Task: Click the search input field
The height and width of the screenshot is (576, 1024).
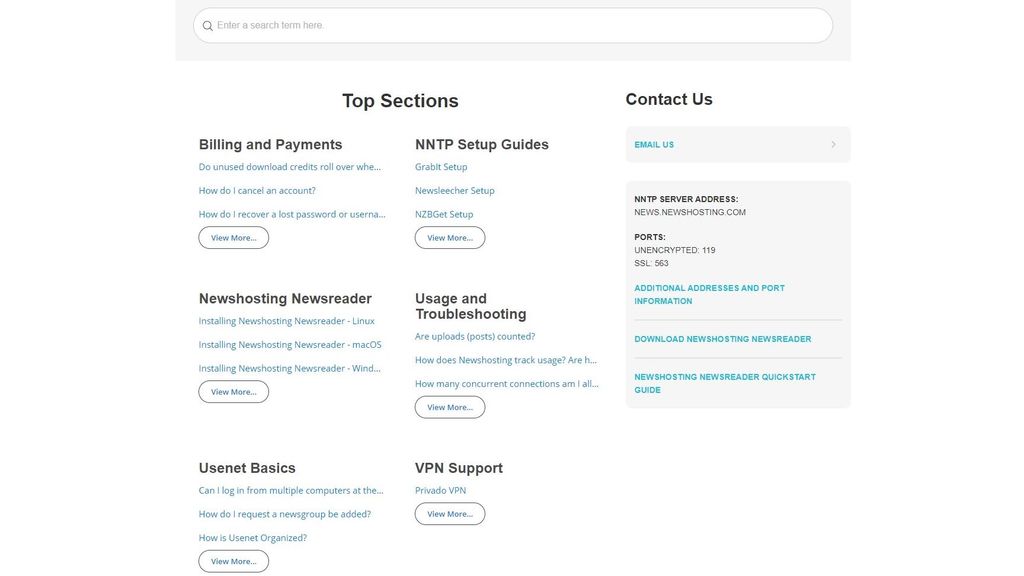Action: point(500,25)
